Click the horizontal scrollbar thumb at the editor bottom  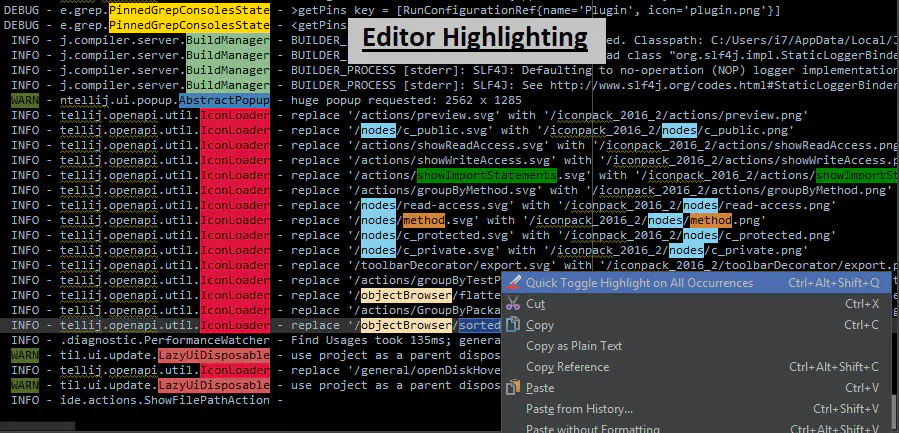pos(37,426)
